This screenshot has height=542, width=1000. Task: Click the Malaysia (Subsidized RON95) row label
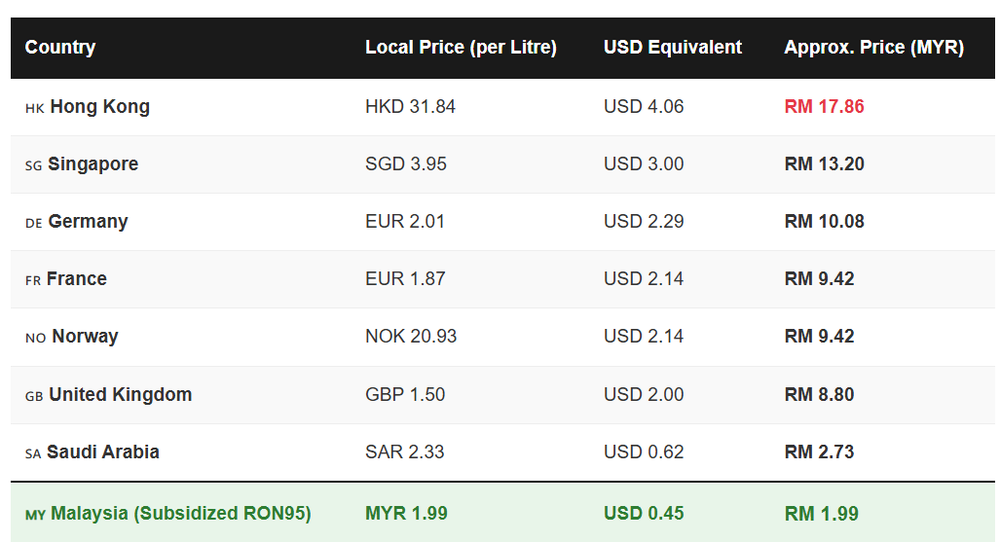coord(181,513)
